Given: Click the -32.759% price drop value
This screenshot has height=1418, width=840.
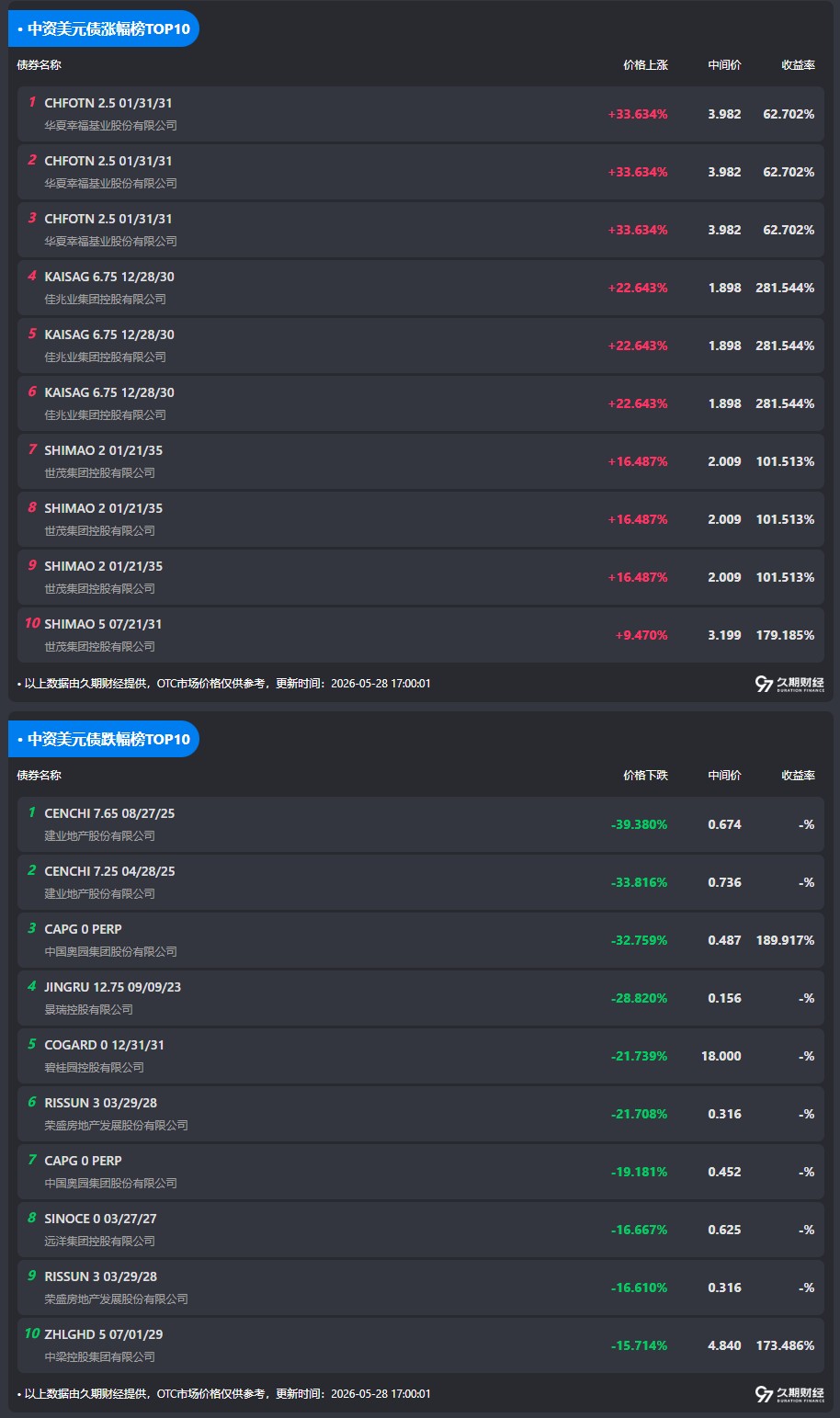Looking at the screenshot, I should coord(639,940).
